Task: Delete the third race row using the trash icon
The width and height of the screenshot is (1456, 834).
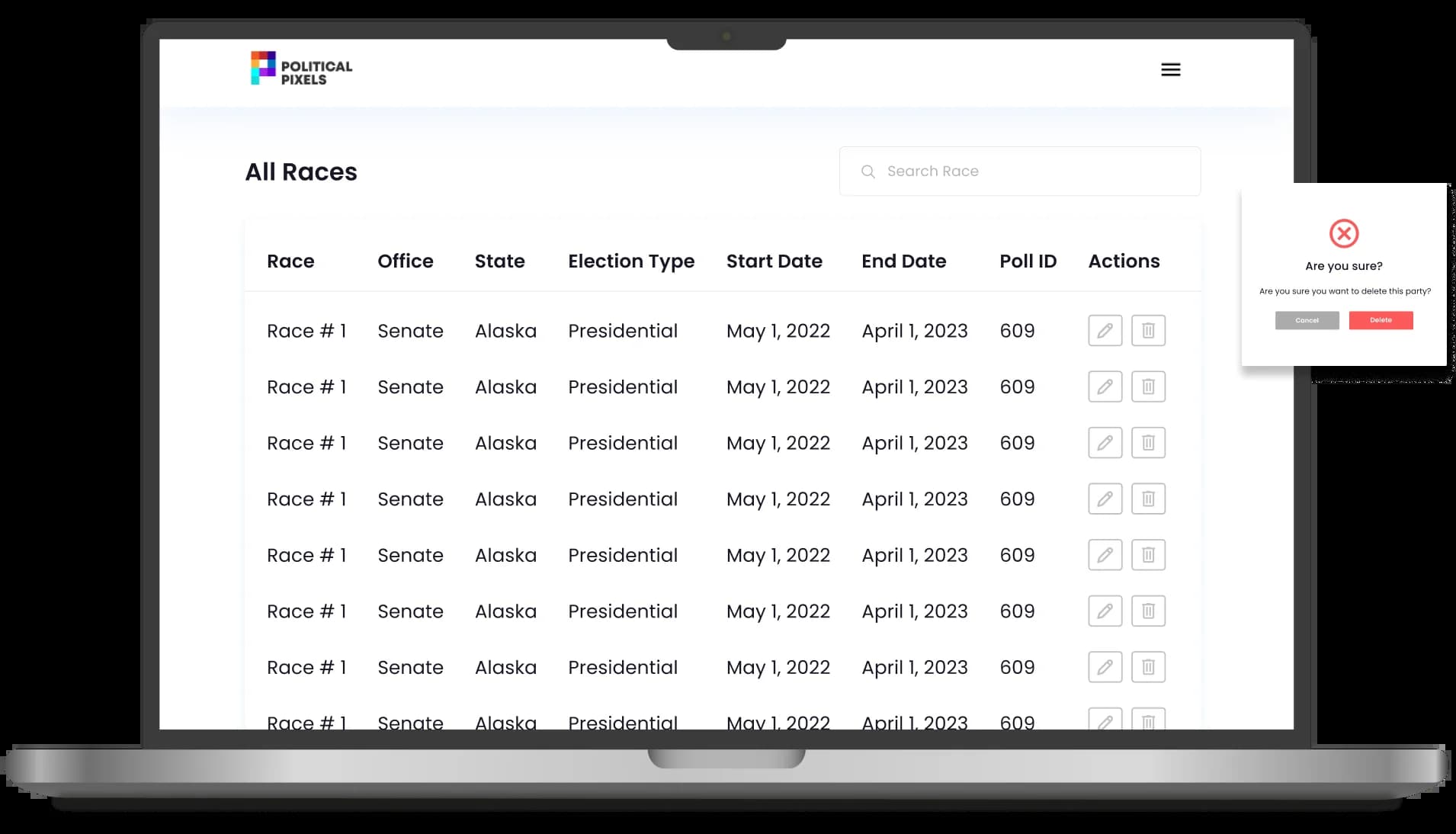Action: (1148, 443)
